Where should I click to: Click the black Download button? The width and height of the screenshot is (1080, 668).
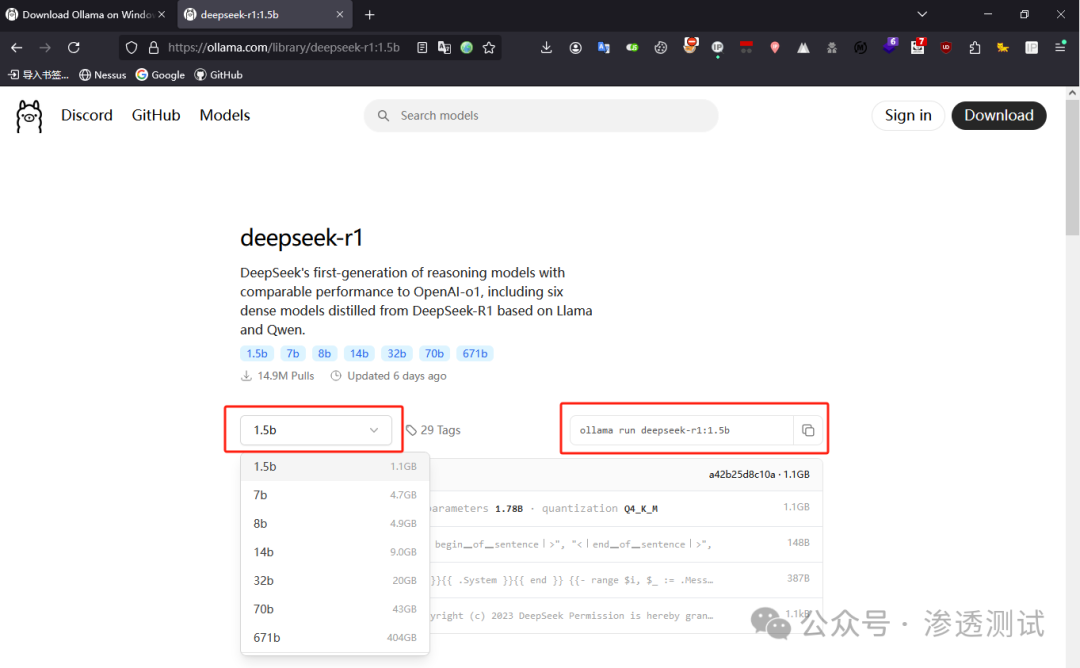[x=999, y=115]
